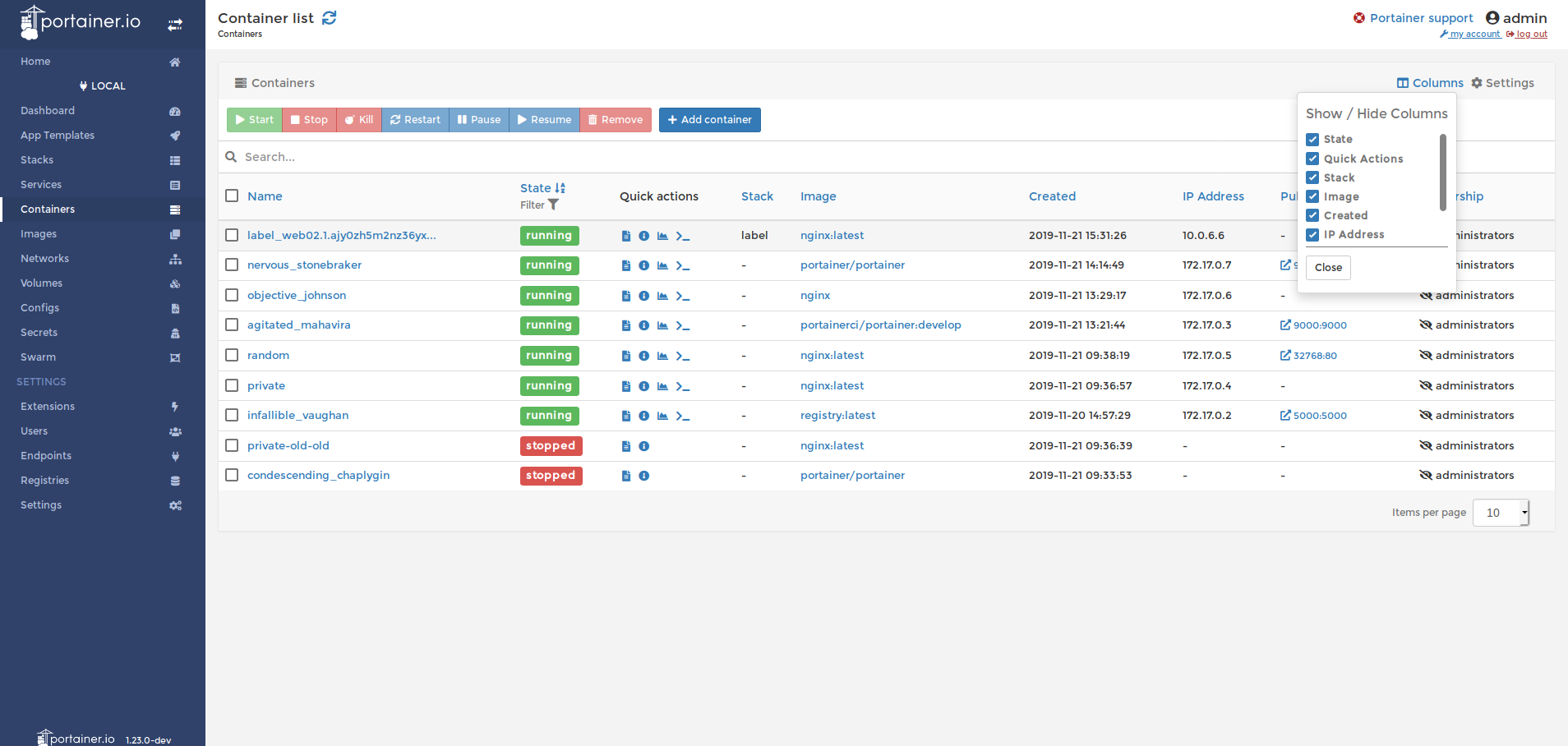This screenshot has width=1568, height=746.
Task: Open the Columns show/hide menu
Action: tap(1430, 83)
